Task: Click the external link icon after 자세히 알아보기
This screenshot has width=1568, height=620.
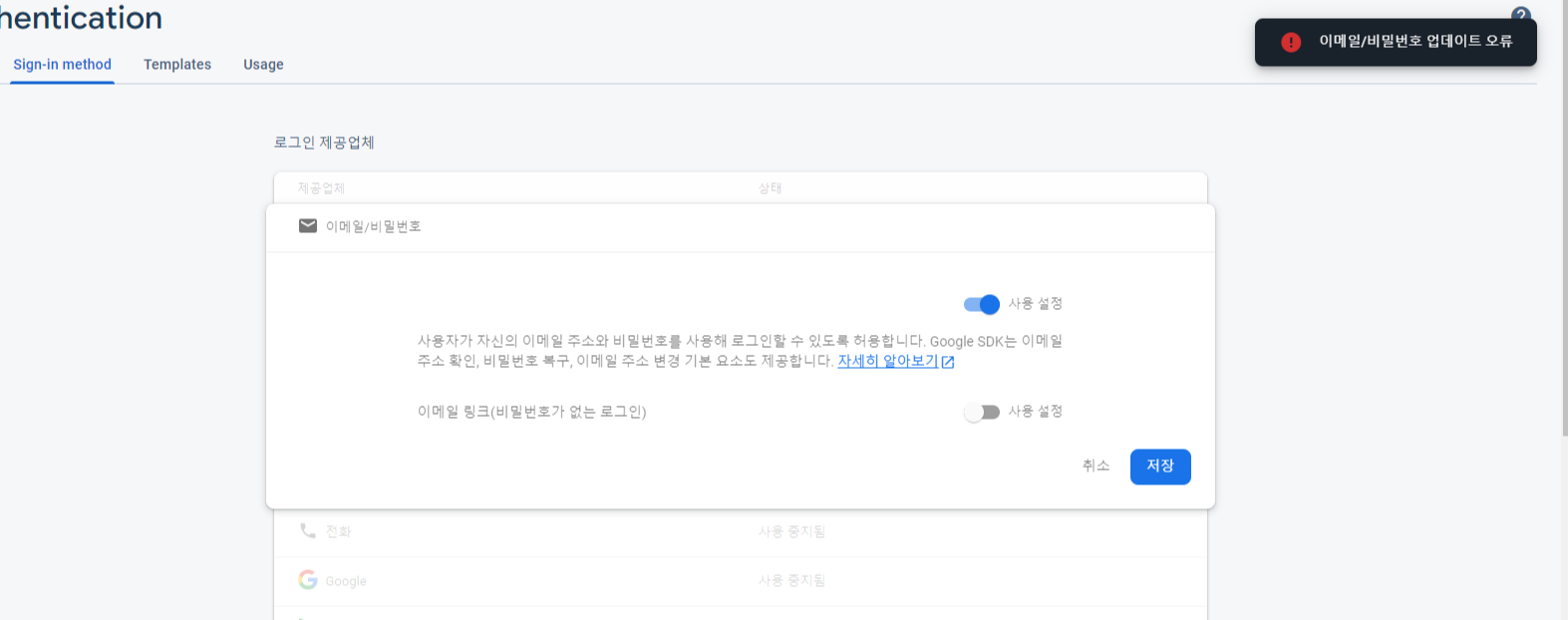Action: [x=948, y=362]
